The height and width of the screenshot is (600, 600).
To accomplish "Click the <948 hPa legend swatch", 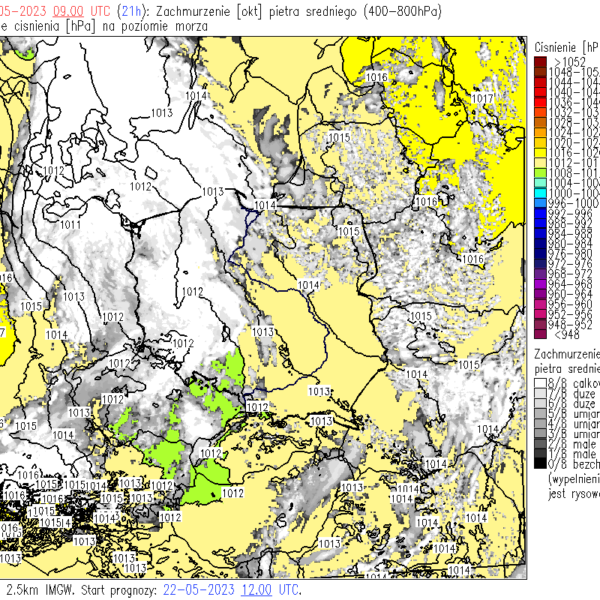I will click(x=540, y=333).
